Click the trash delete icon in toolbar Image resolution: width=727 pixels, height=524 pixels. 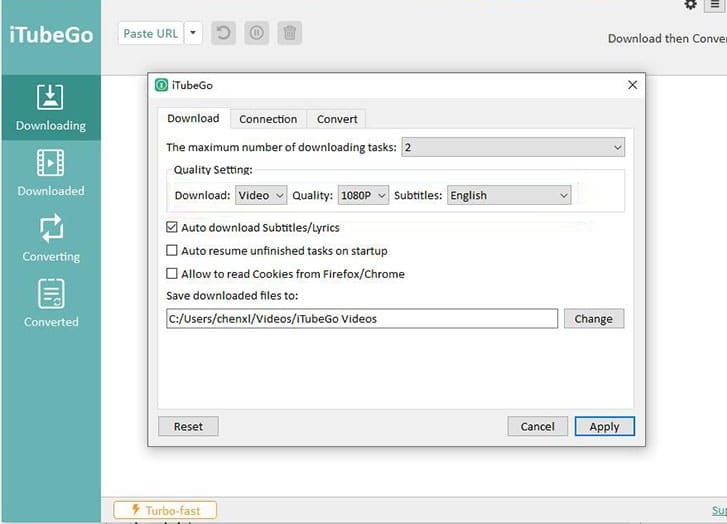coord(290,33)
